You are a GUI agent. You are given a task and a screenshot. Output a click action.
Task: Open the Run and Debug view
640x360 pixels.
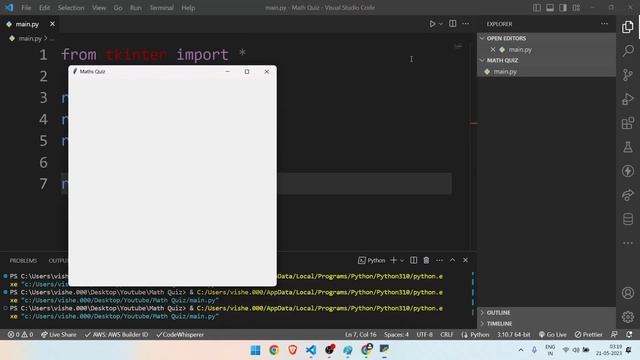point(628,99)
